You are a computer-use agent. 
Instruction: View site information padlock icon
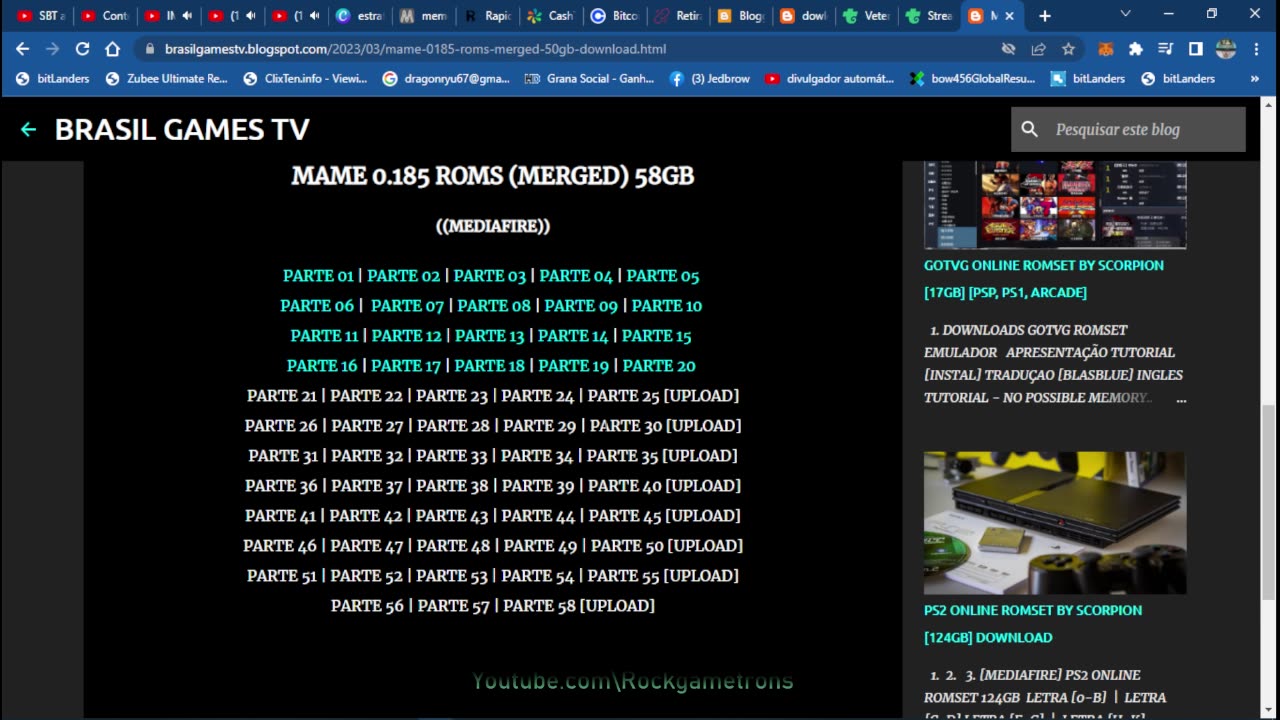(149, 49)
